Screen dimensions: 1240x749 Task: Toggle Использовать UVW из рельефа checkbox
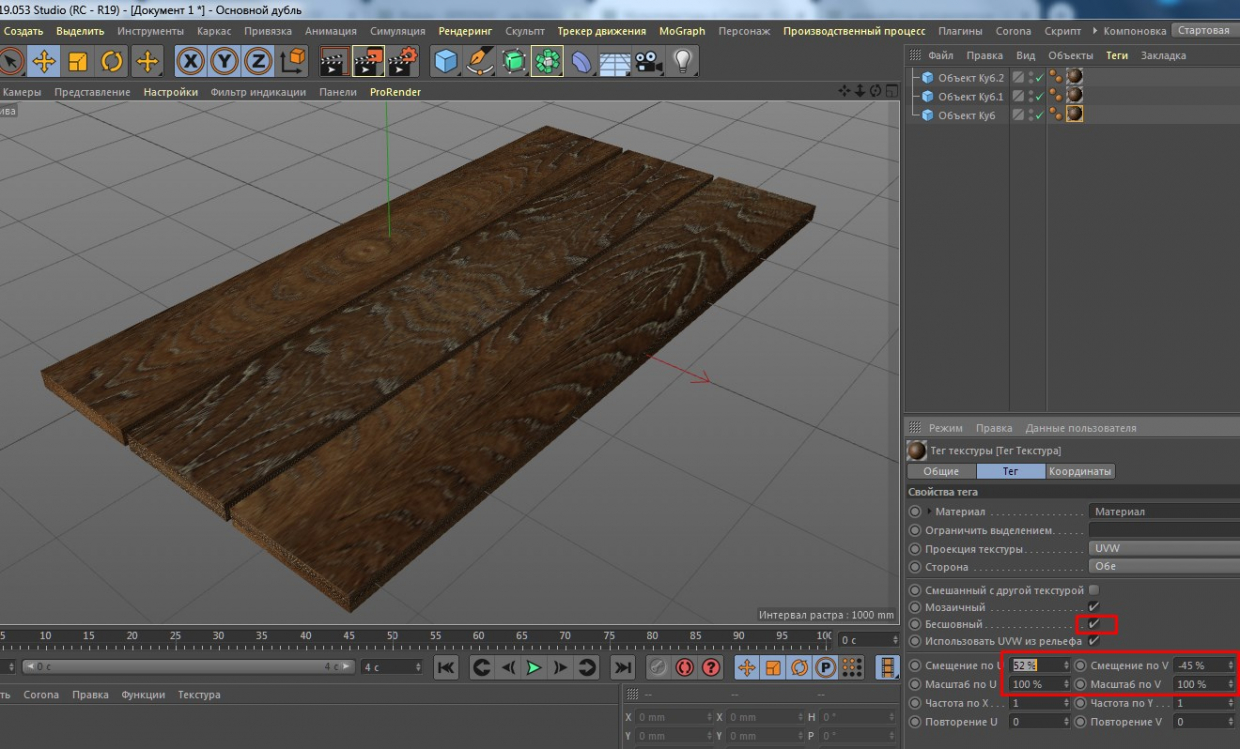1094,641
